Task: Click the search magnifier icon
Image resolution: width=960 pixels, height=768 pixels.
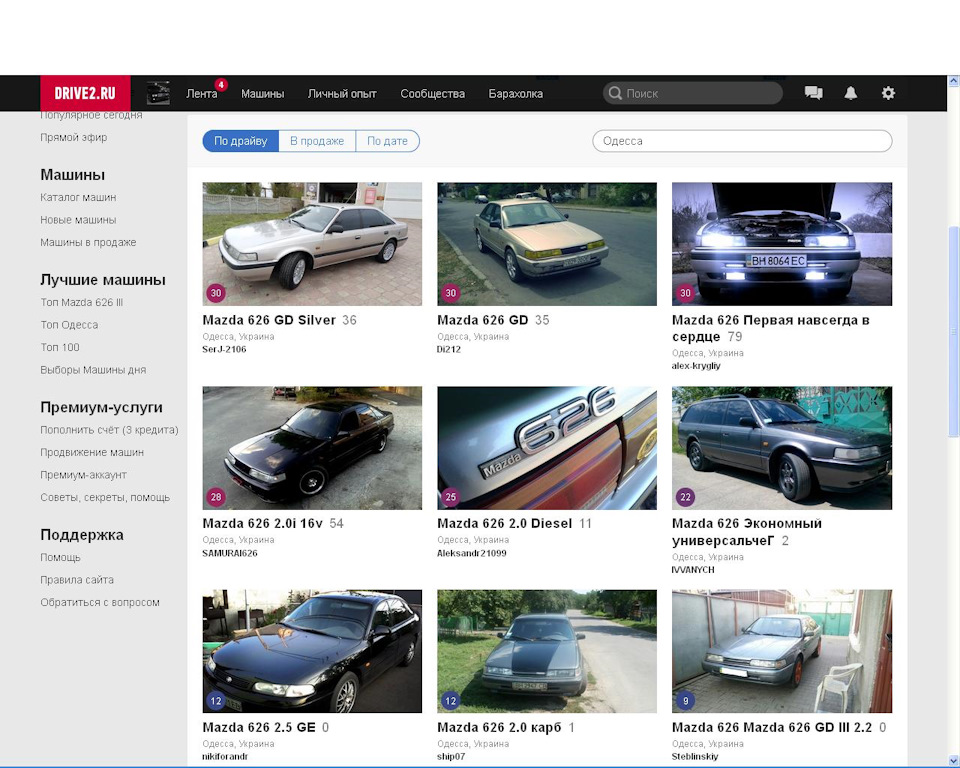Action: pos(615,93)
